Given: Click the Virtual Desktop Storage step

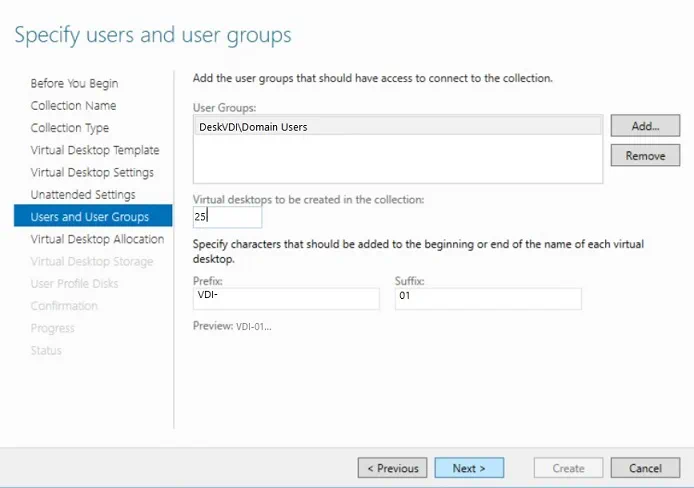Looking at the screenshot, I should (92, 261).
